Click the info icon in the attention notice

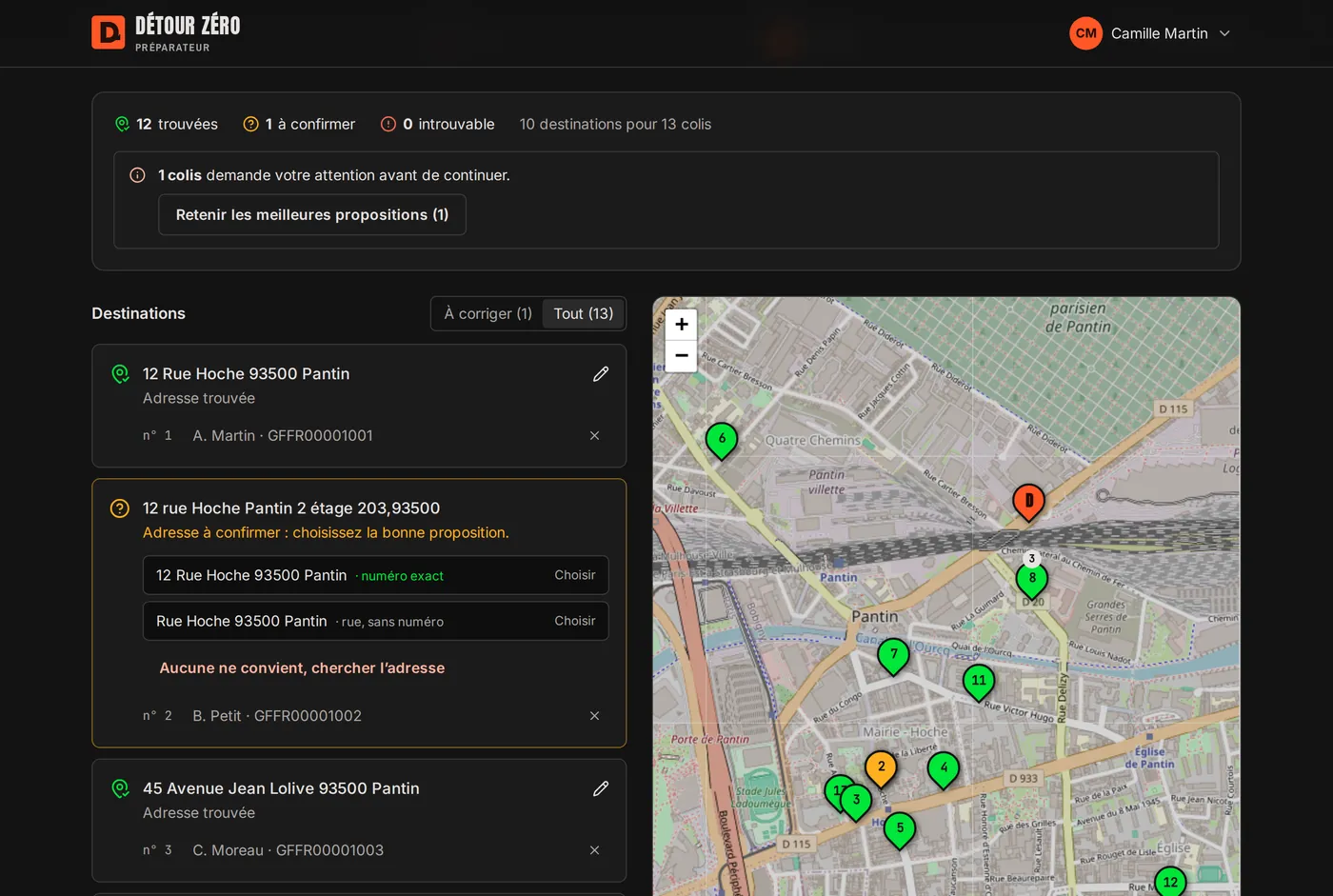(137, 175)
